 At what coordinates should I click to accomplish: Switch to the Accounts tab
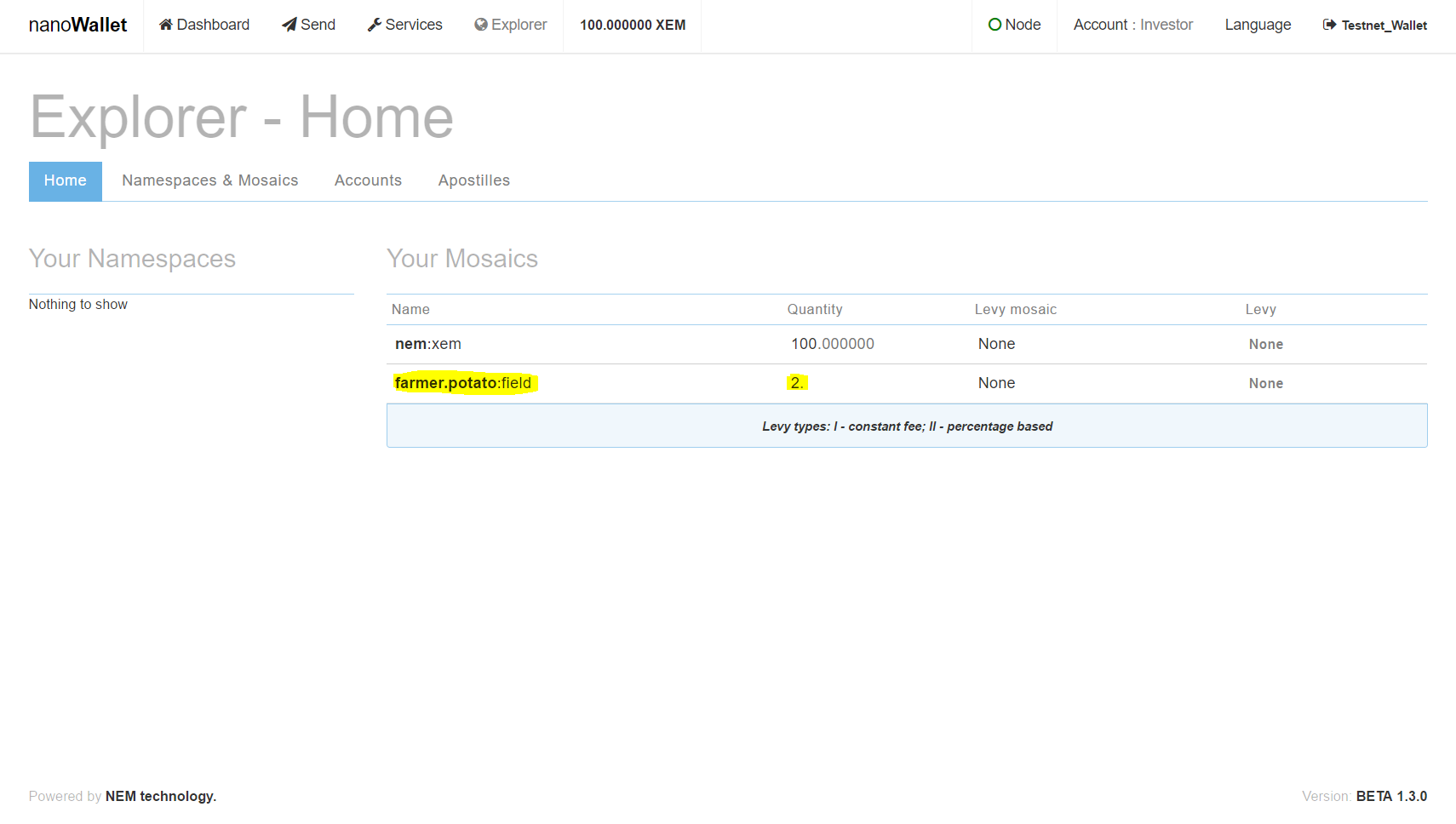tap(368, 181)
